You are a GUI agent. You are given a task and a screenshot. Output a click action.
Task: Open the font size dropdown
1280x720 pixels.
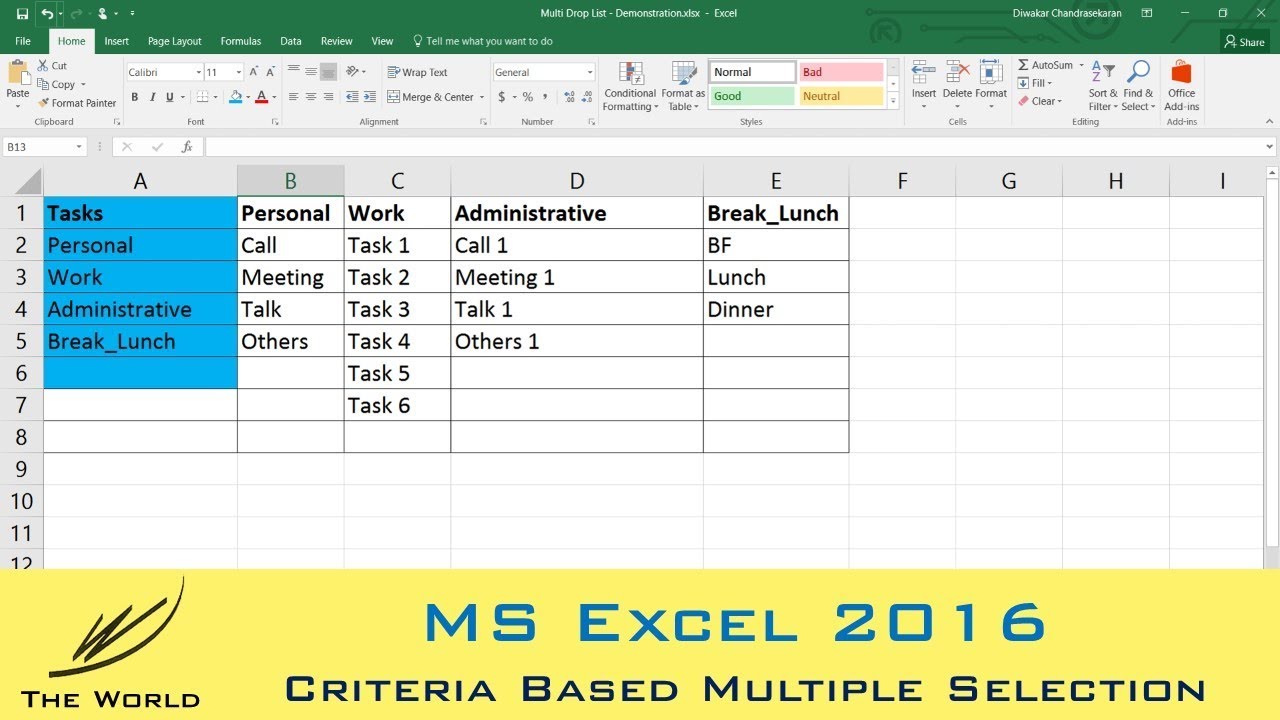pos(238,72)
